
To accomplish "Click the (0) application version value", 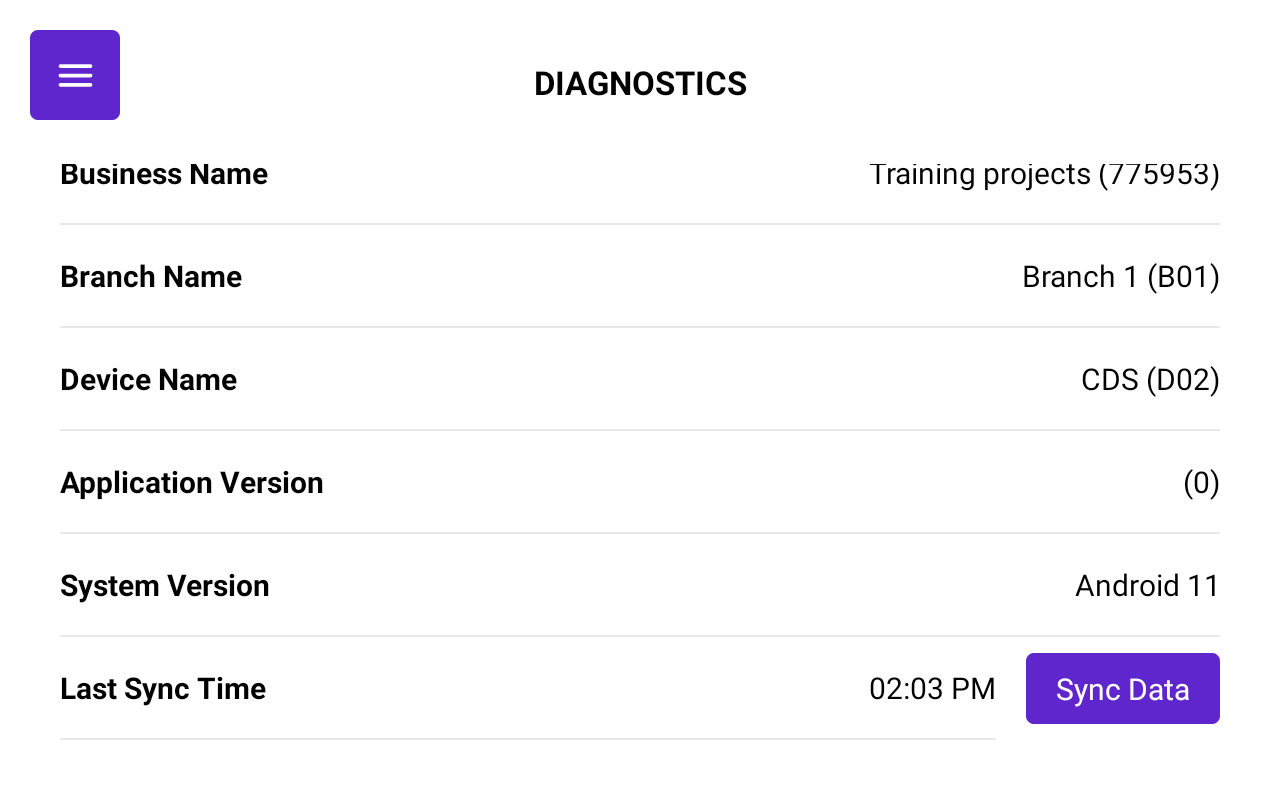I will coord(1201,483).
